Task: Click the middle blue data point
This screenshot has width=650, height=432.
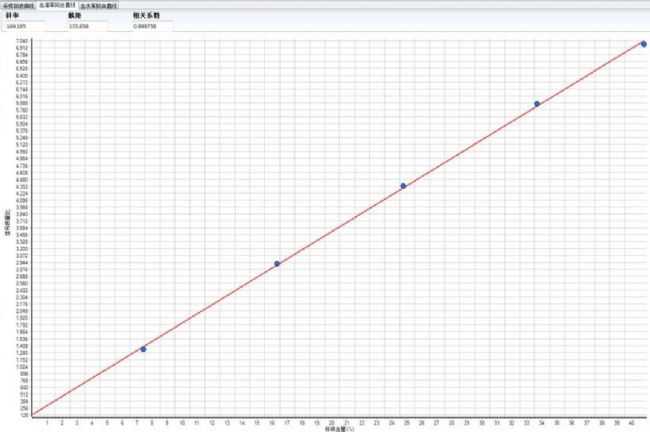Action: click(403, 186)
